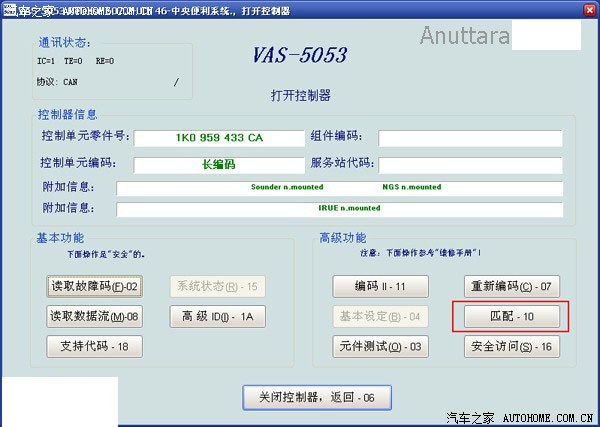Screen dimensions: 600x427
Task: Click the 控制单元零件号 field showing 1K0 959 433 CA
Action: (x=219, y=138)
